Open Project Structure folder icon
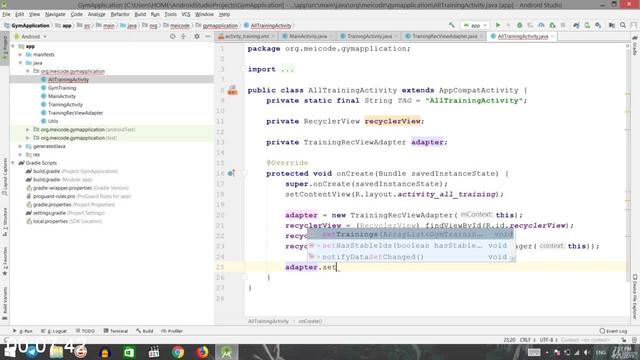 [x=611, y=25]
